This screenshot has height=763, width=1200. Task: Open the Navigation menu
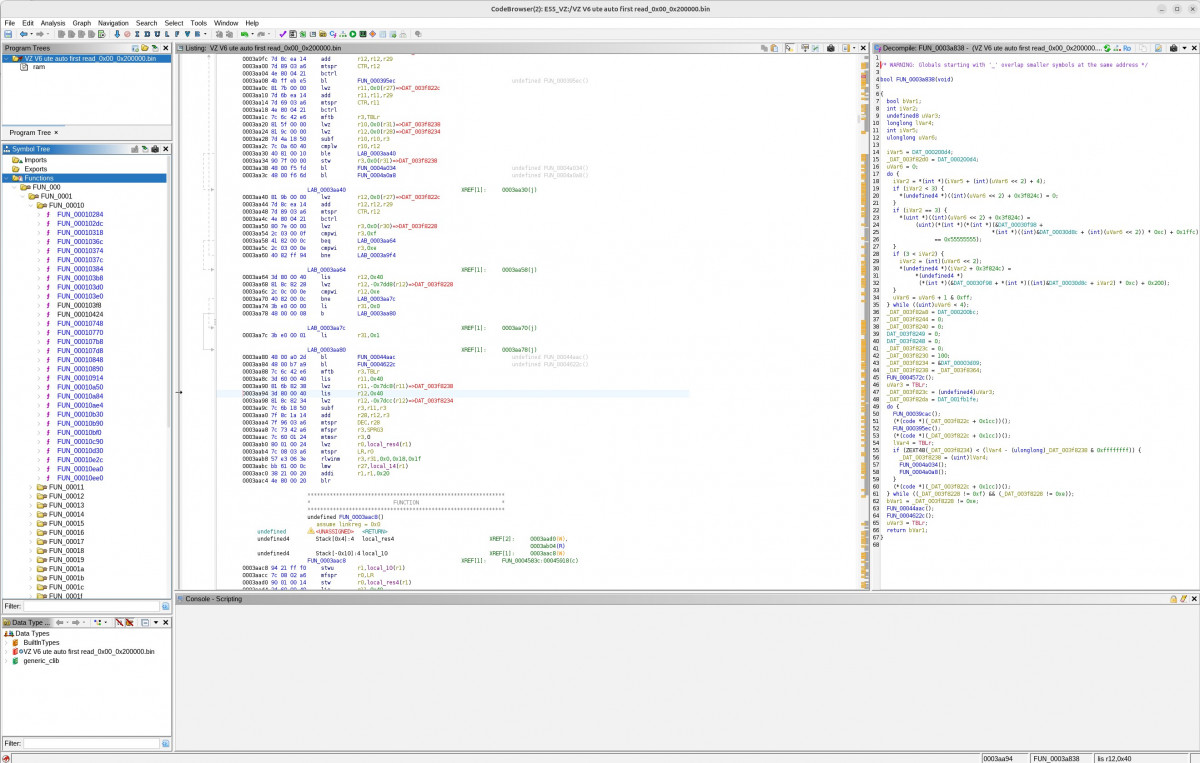point(113,22)
